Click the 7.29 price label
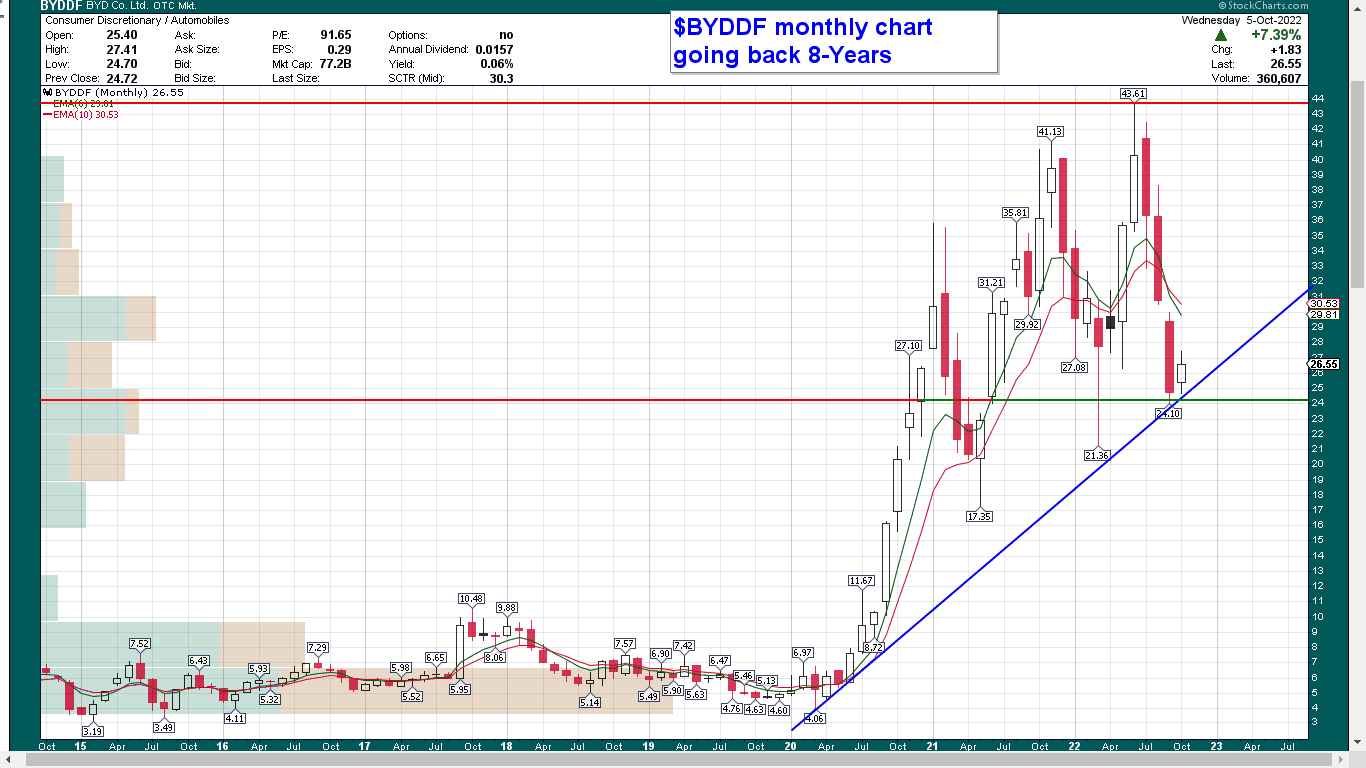 coord(318,647)
